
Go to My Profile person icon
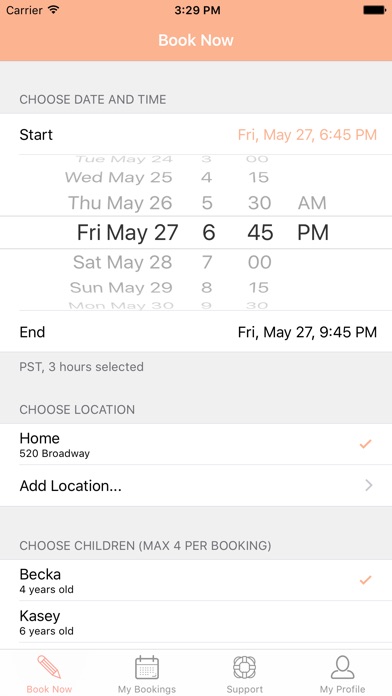click(342, 667)
